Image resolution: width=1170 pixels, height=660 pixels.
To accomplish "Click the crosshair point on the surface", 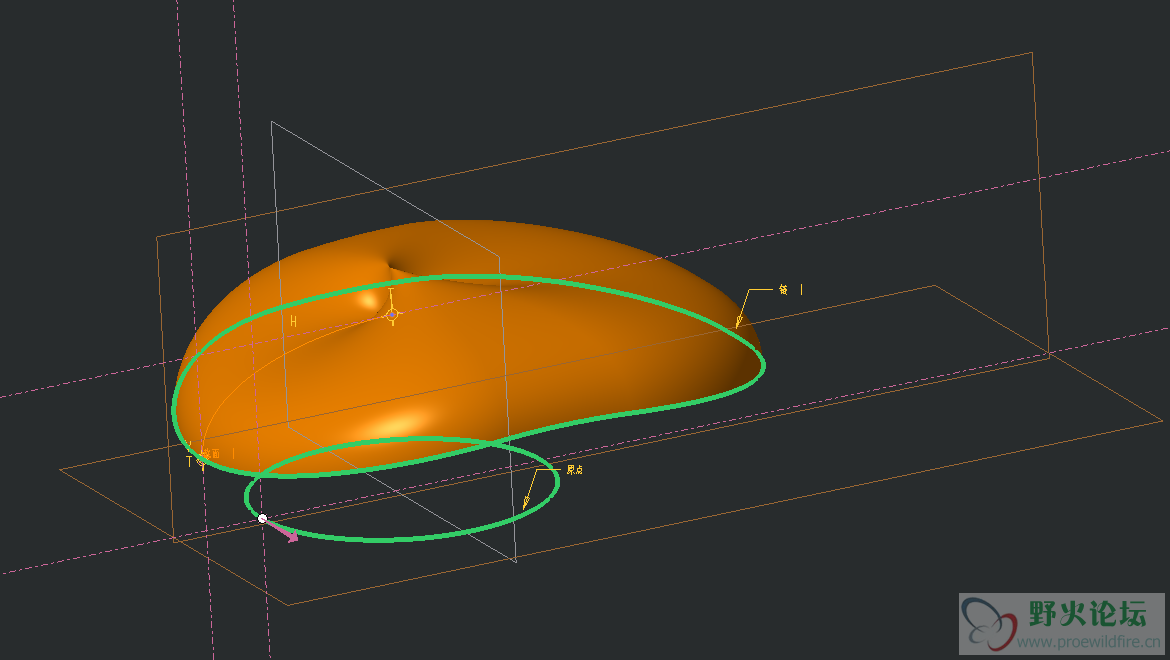I will [x=392, y=315].
